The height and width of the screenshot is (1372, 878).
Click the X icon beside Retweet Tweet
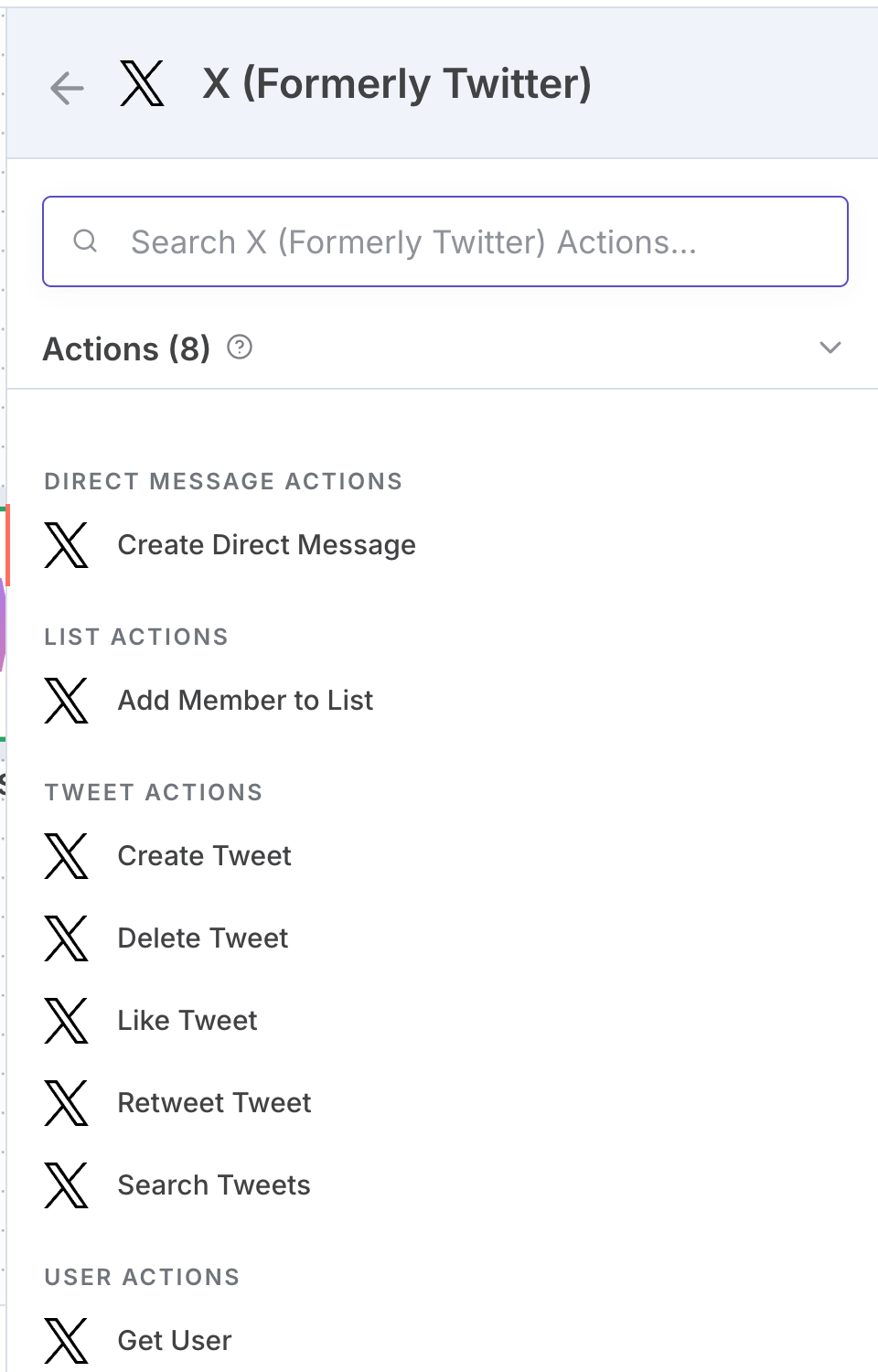coord(67,1103)
